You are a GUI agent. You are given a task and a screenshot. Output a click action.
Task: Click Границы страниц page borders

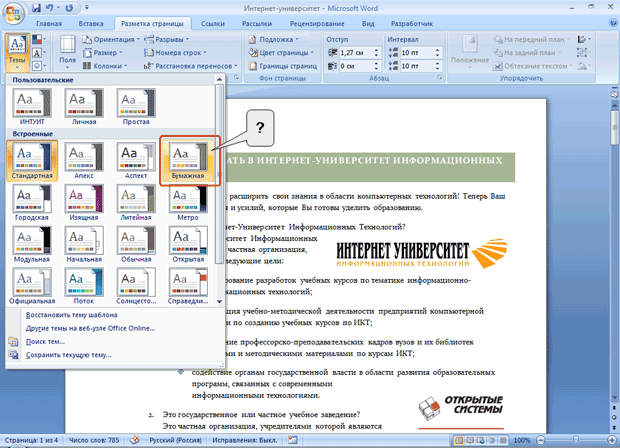[283, 66]
